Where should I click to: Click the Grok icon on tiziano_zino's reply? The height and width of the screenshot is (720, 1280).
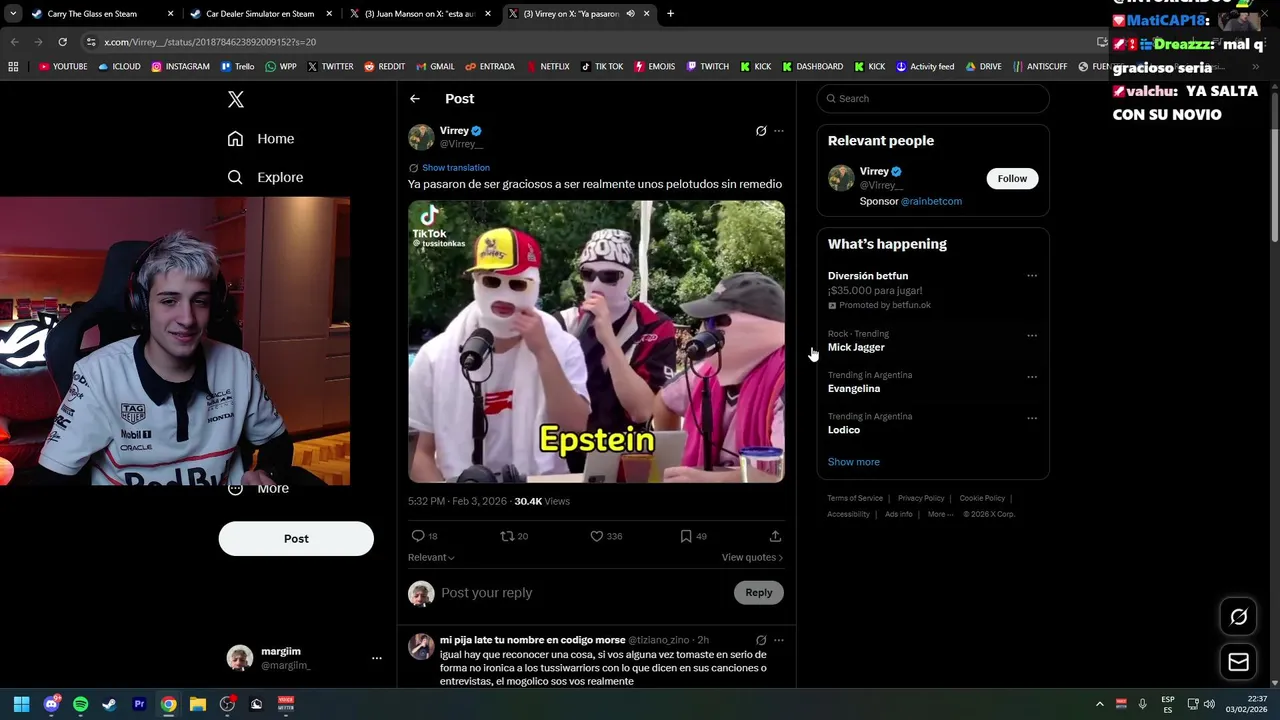tap(761, 640)
